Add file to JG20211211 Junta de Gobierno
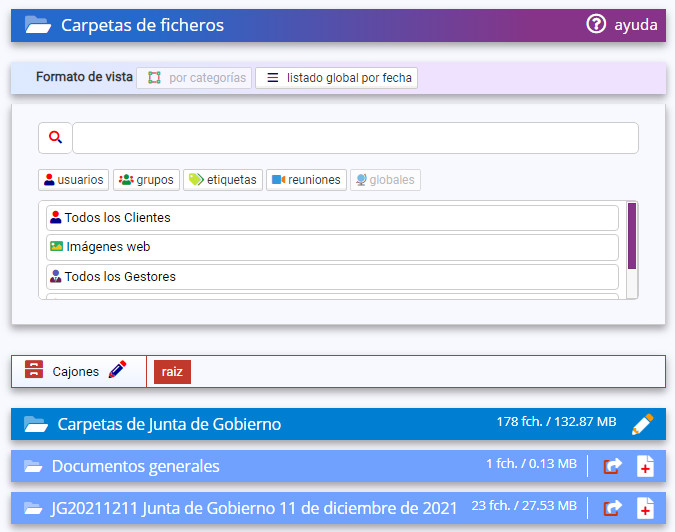The height and width of the screenshot is (532, 675). pyautogui.click(x=645, y=508)
